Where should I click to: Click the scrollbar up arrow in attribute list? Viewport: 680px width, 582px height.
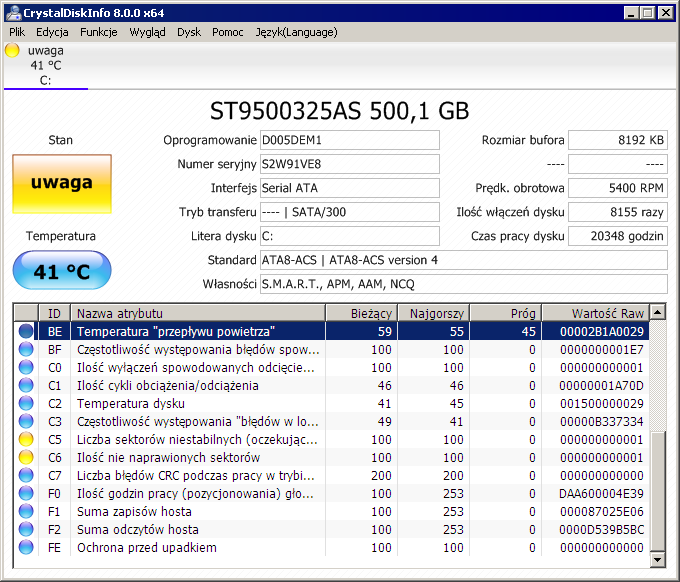click(x=658, y=312)
